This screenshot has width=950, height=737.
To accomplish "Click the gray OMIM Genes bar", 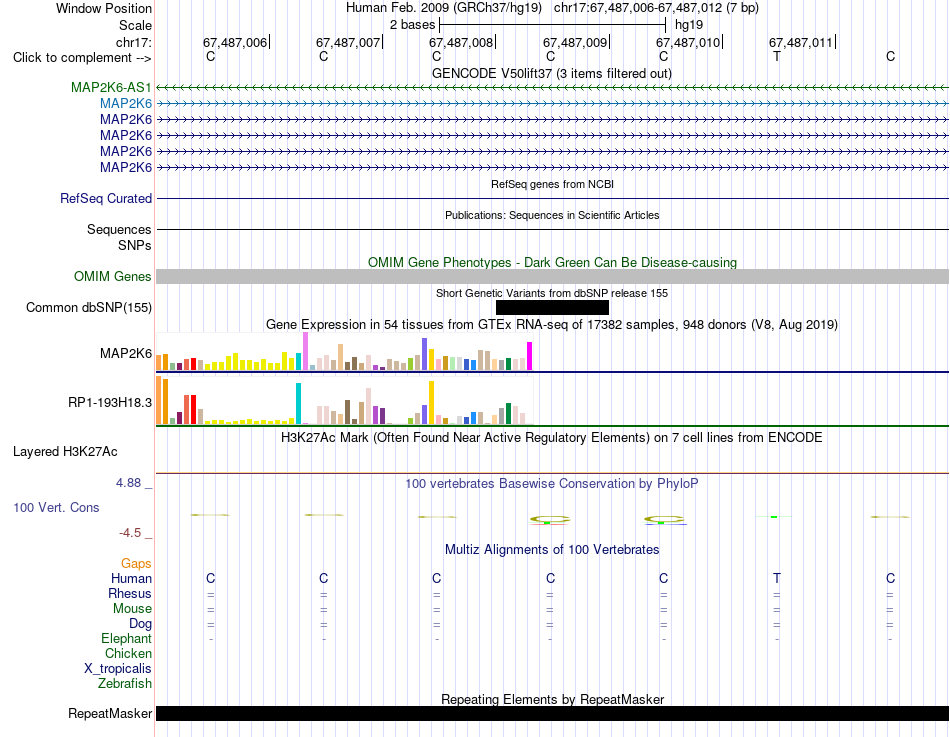I will point(552,276).
